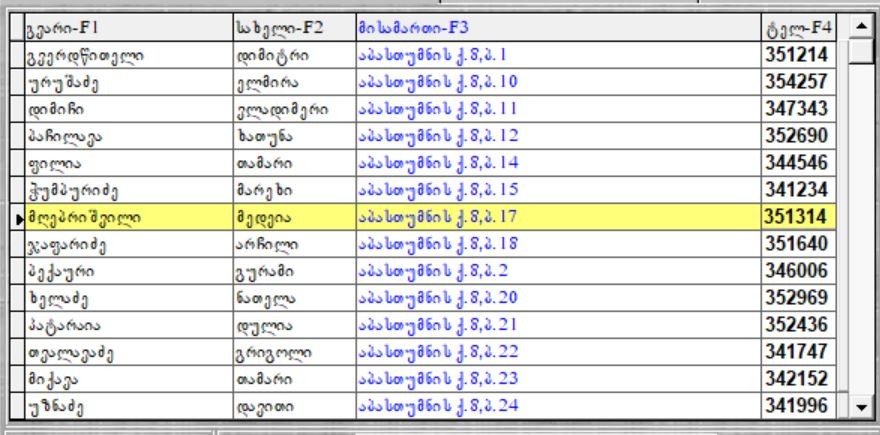Click the address cell ending in ბ.1
The image size is (880, 435).
point(558,55)
